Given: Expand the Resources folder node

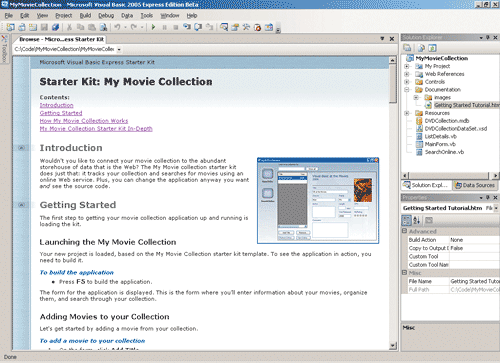Looking at the screenshot, I should (407, 113).
